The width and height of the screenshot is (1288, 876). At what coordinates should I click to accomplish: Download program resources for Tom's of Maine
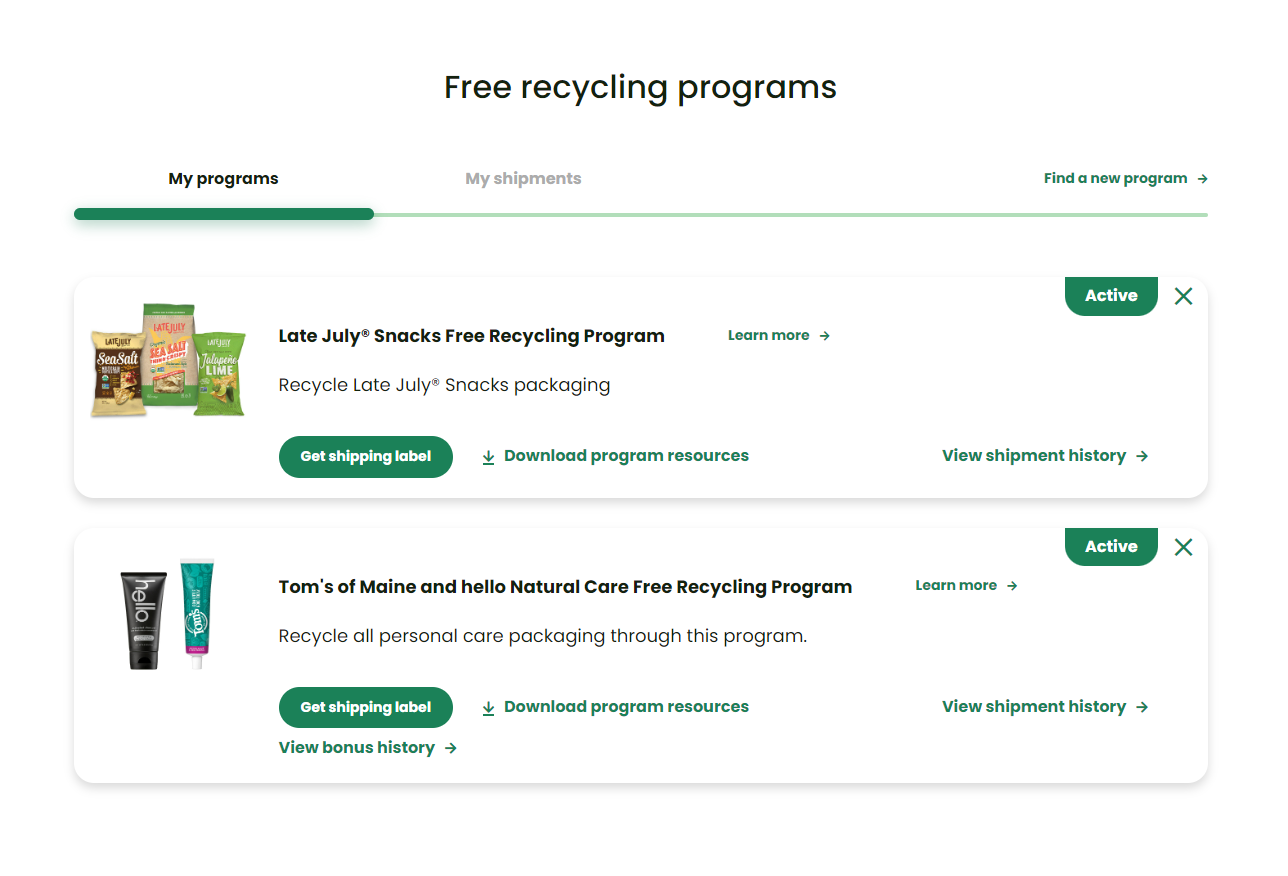click(x=615, y=707)
